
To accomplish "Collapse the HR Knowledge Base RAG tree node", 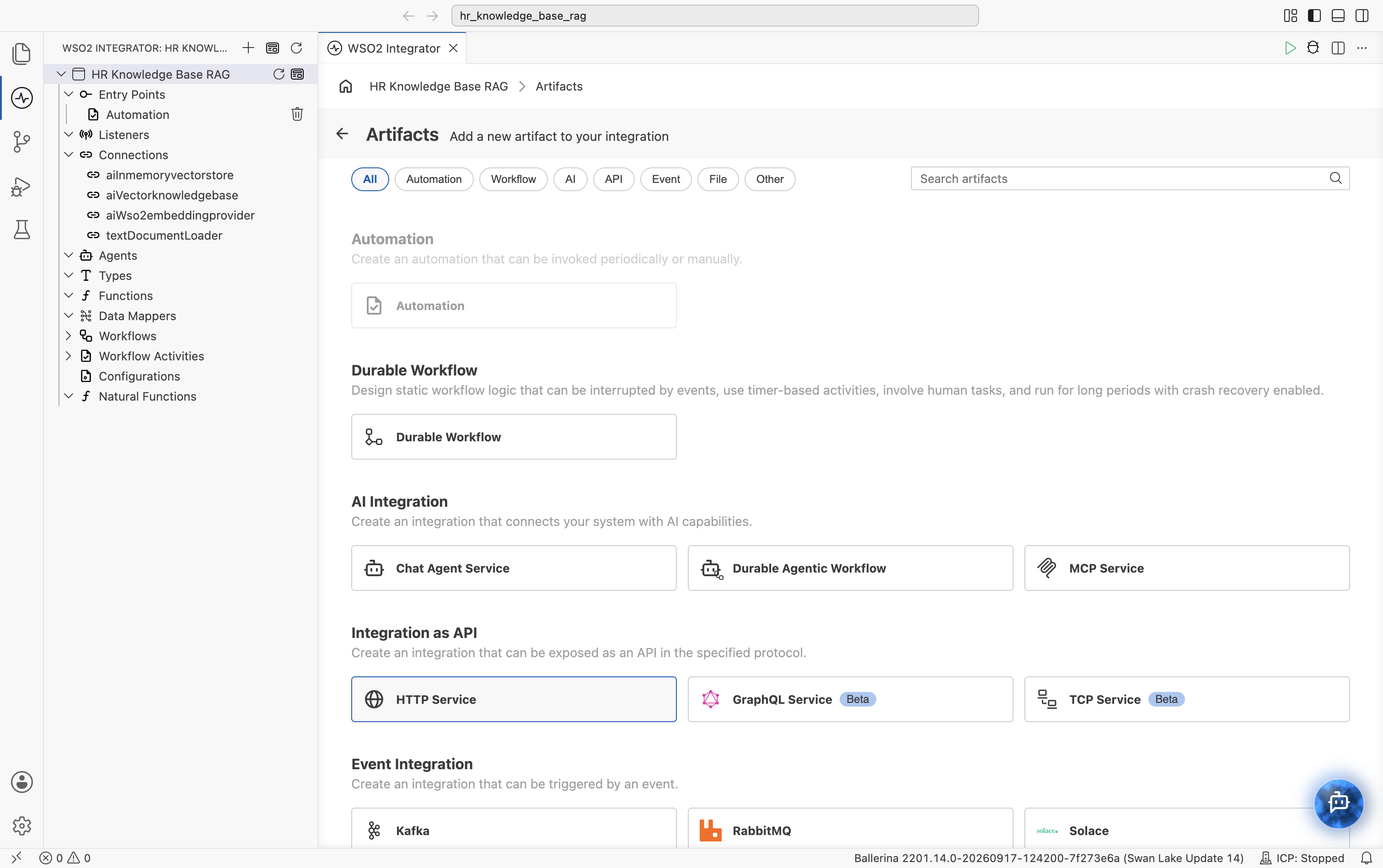I will 61,74.
